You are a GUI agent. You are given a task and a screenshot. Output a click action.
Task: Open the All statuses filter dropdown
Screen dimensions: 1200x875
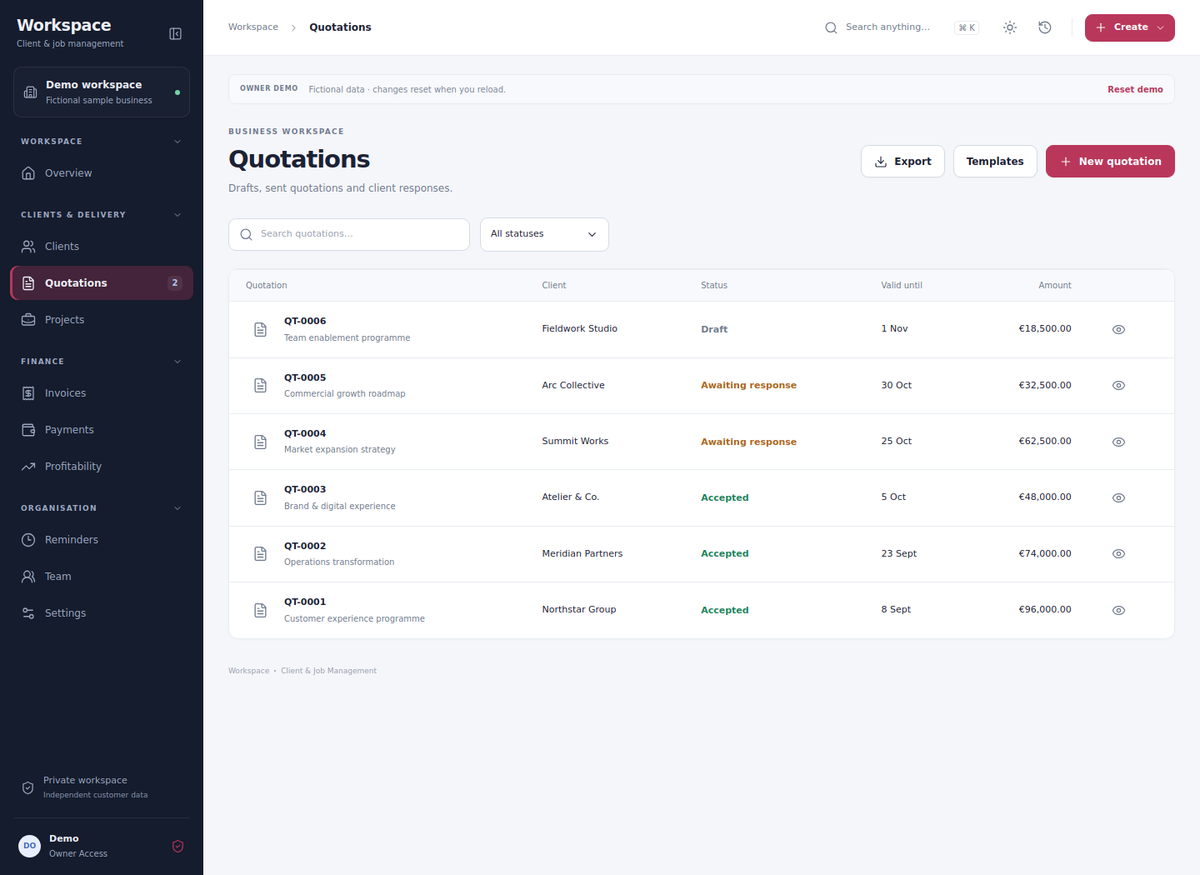click(x=544, y=234)
